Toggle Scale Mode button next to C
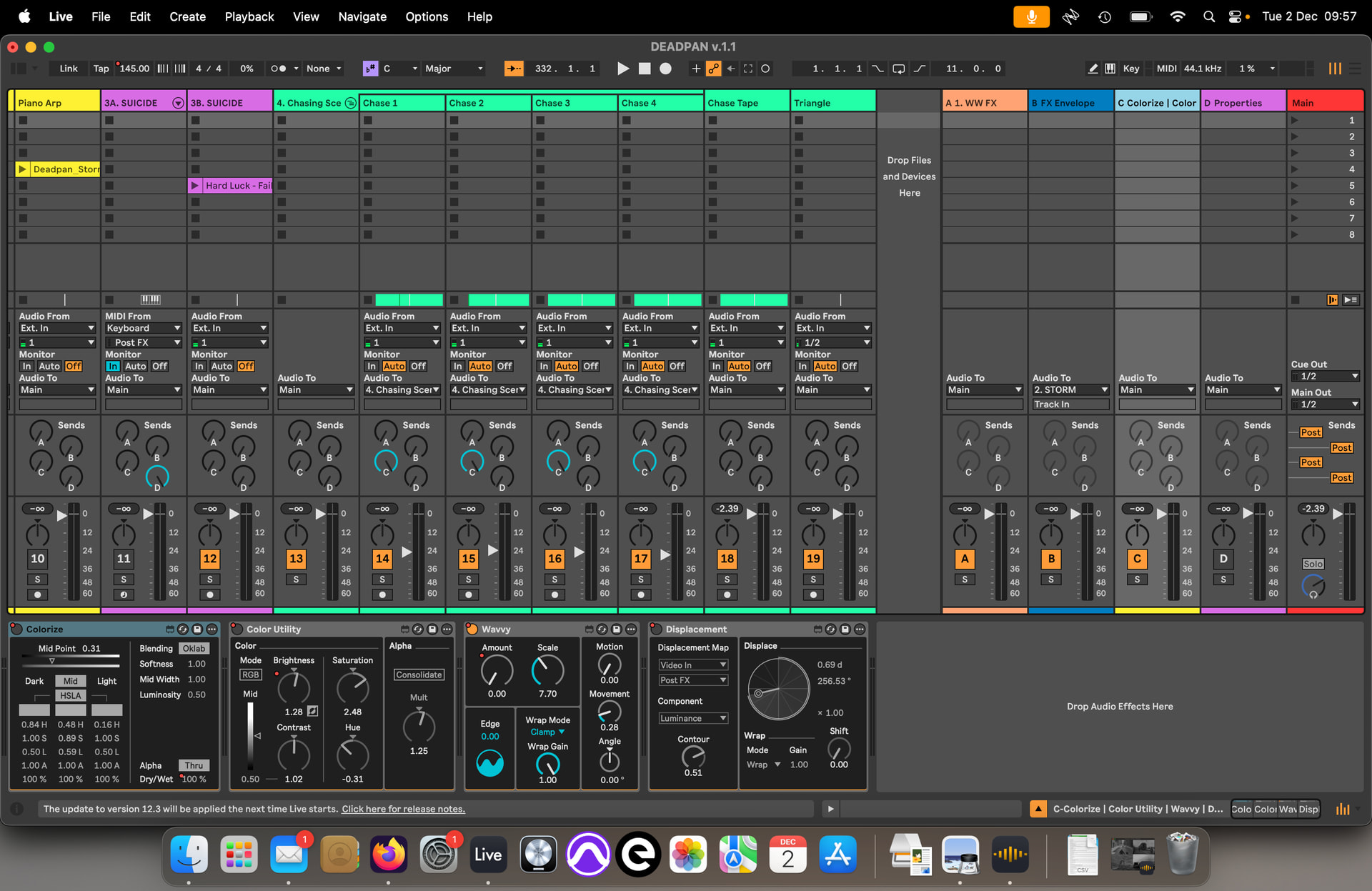The height and width of the screenshot is (891, 1372). 370,69
